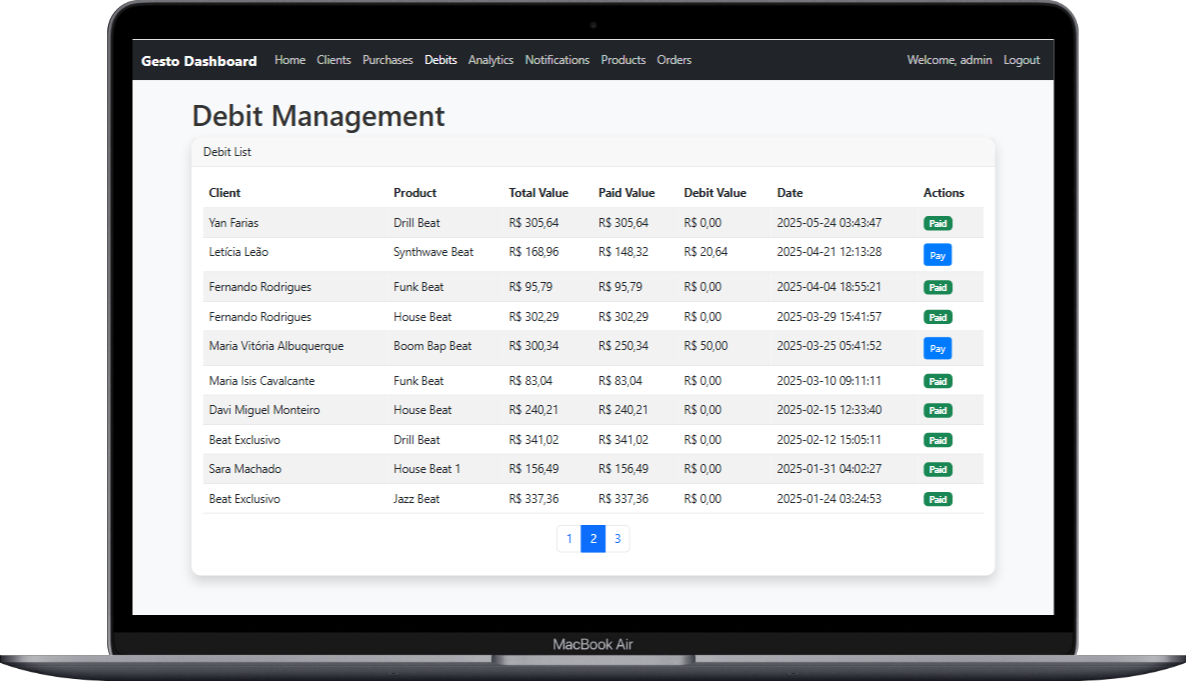Open the Products section
This screenshot has width=1186, height=681.
pyautogui.click(x=623, y=60)
